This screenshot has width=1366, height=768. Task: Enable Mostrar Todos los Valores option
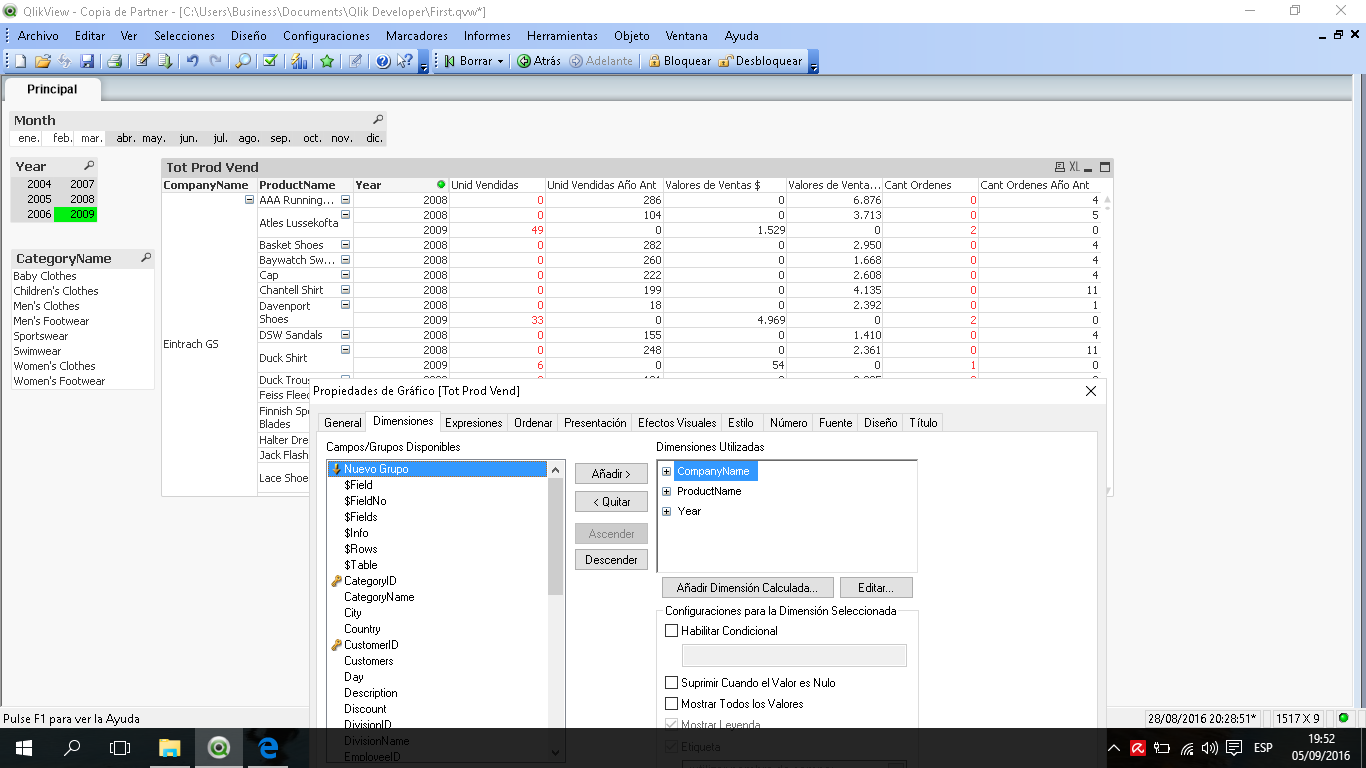[x=669, y=703]
